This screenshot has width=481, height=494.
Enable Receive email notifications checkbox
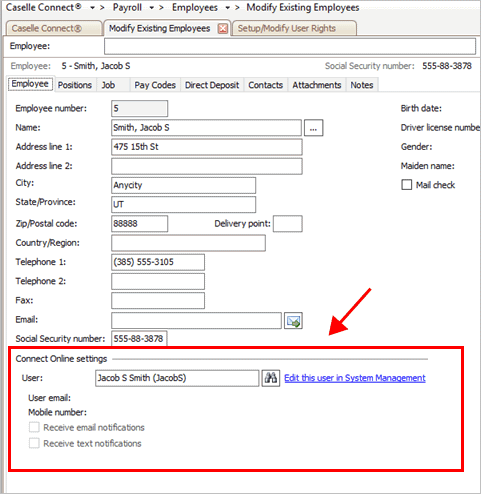pos(34,427)
